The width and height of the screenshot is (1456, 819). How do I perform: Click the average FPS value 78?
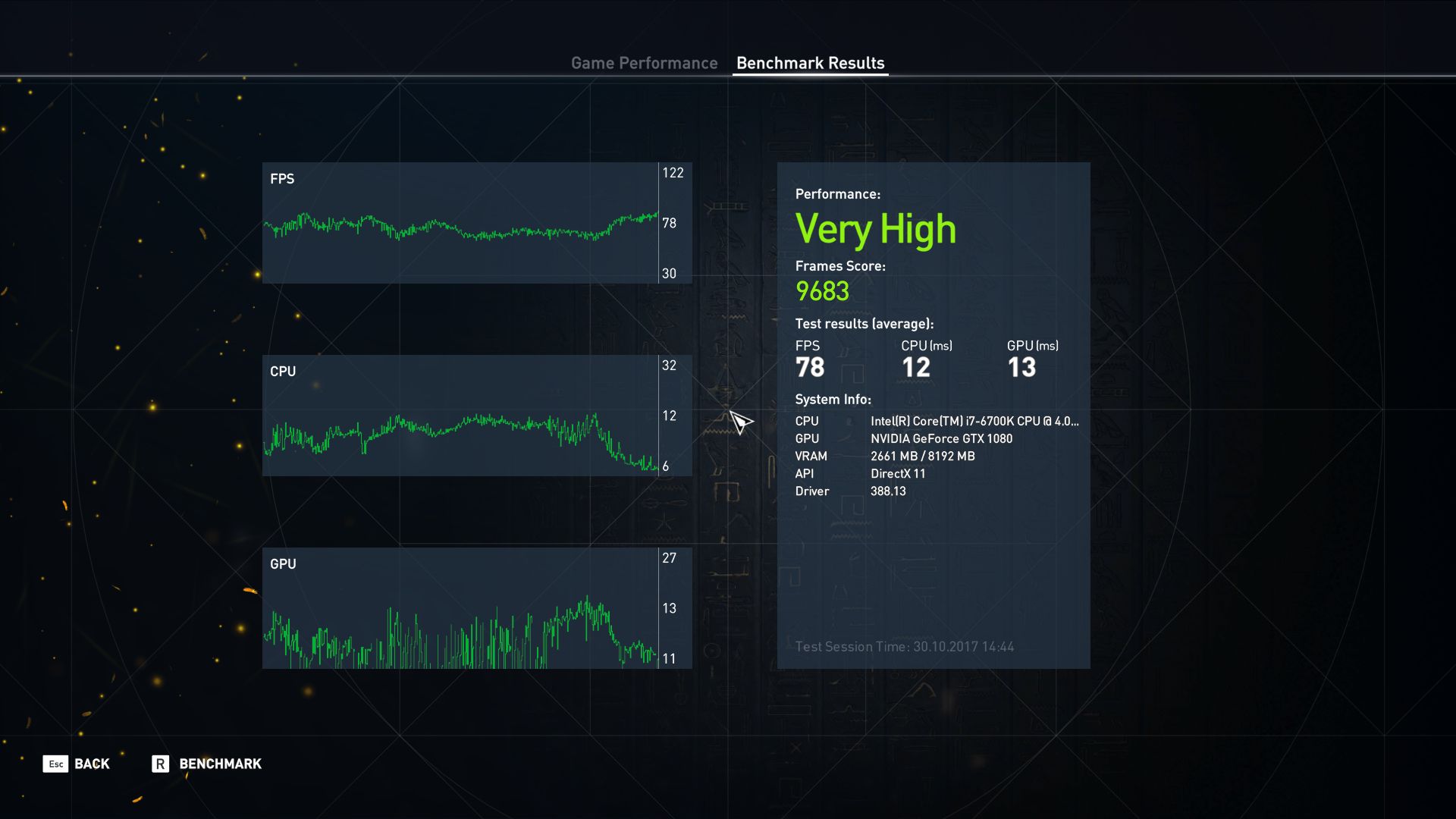point(810,368)
